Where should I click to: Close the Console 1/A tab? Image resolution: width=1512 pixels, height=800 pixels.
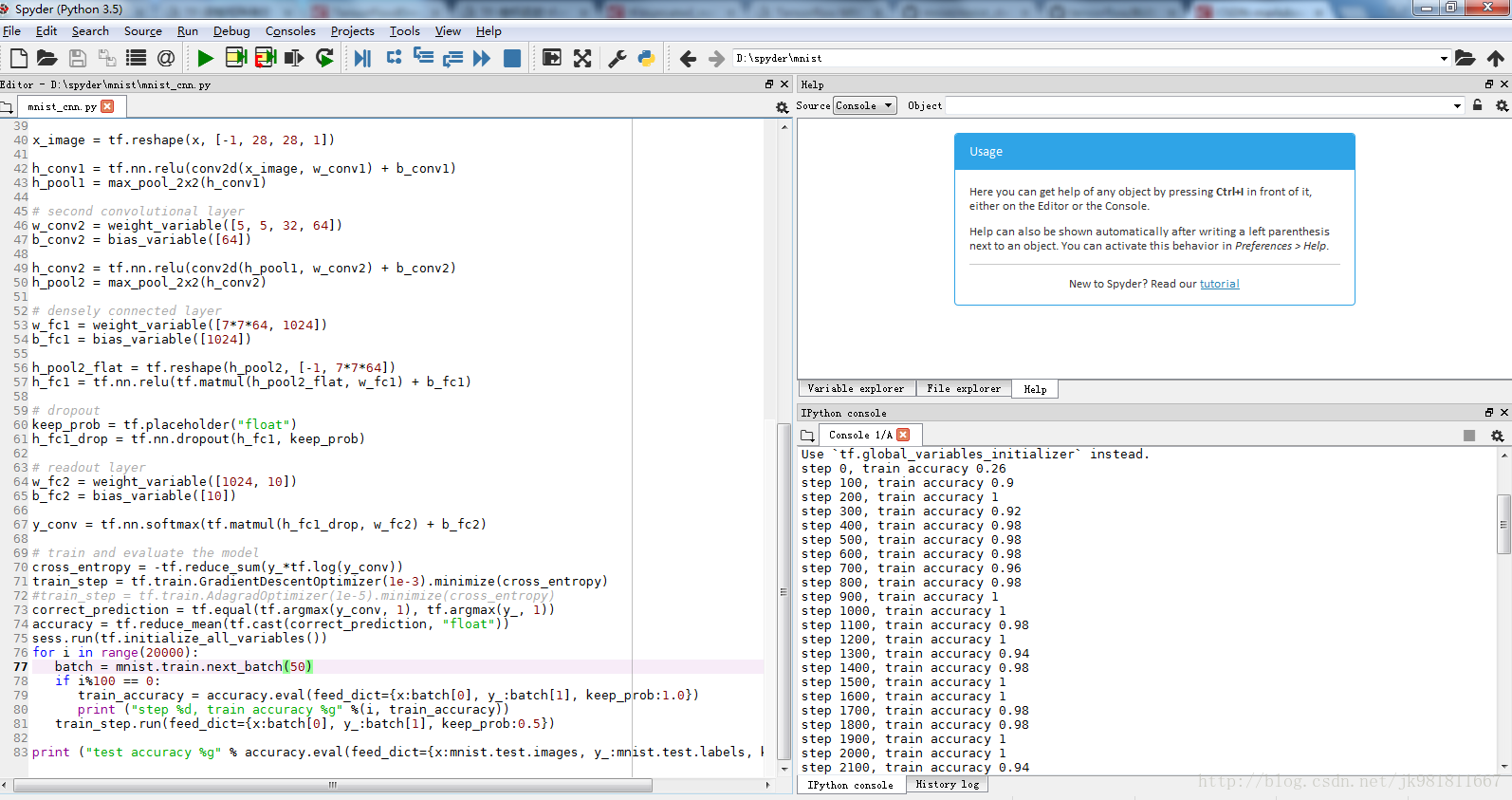(x=903, y=435)
